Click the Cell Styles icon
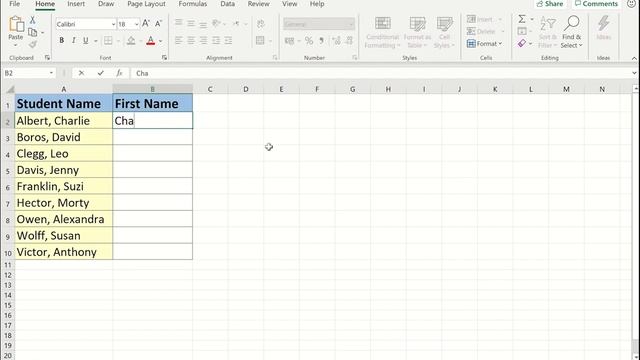 (444, 24)
